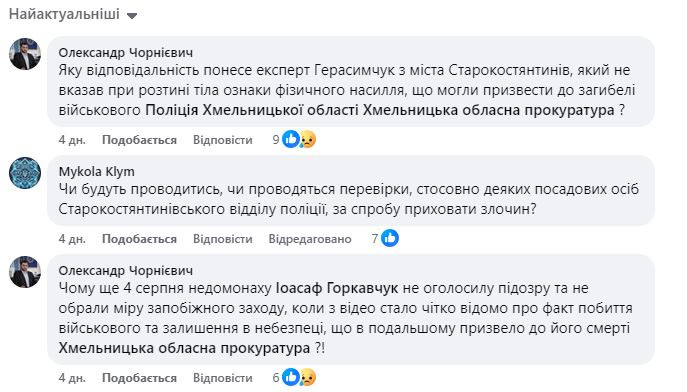Open tagged profile Іоасаф Горкавчук
The image size is (687, 392).
tap(337, 288)
